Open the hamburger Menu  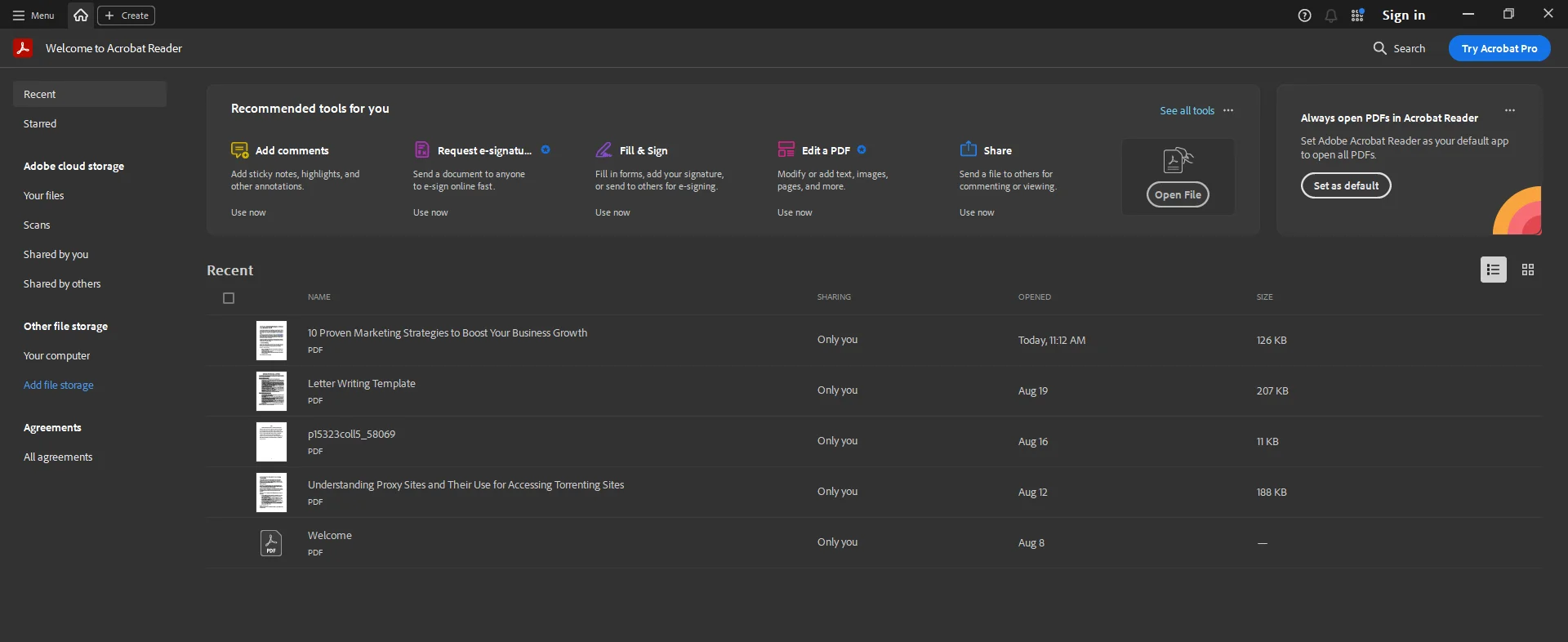33,16
